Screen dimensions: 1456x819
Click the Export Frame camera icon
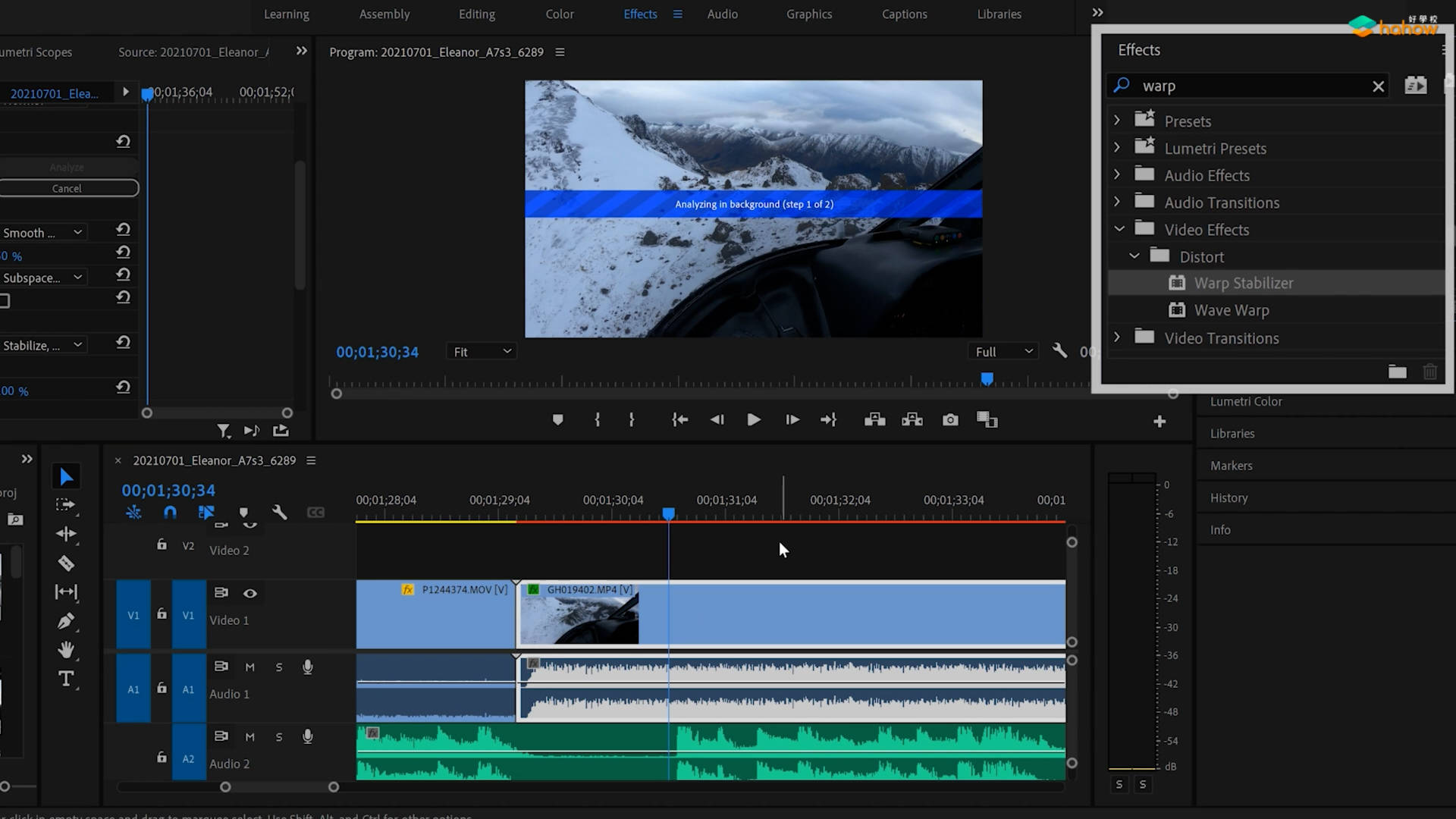click(950, 420)
